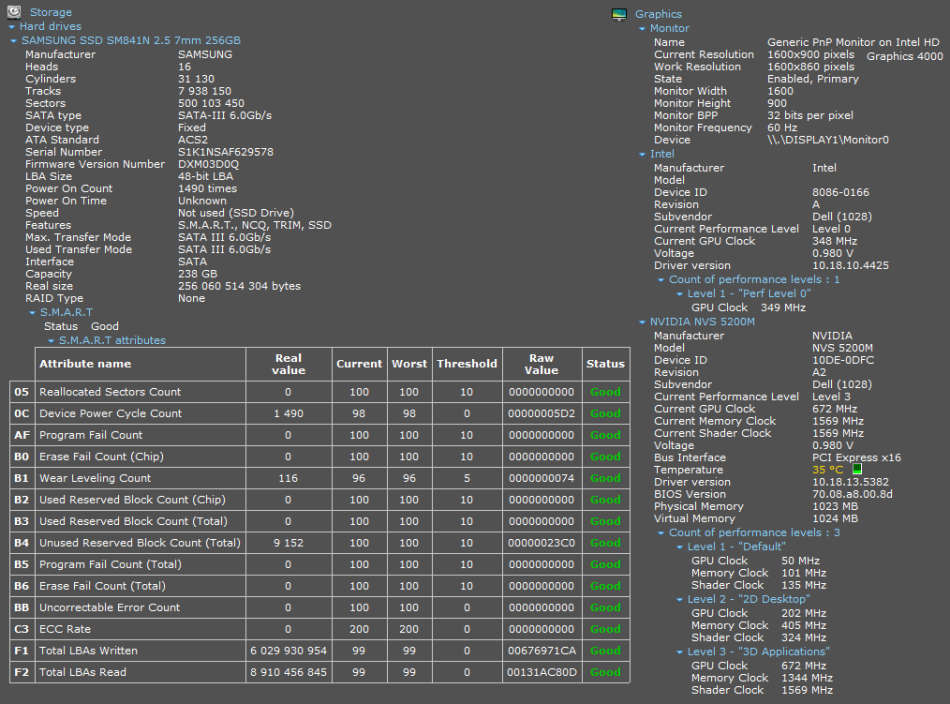Collapse the Hard drives tree node
Screen dimensions: 950x704
tap(13, 27)
